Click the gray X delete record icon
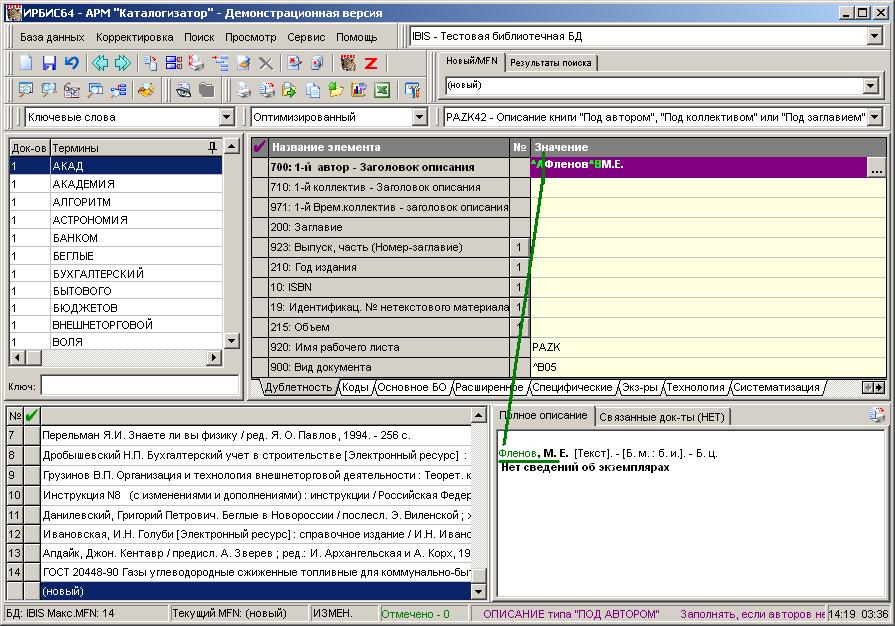Viewport: 895px width, 626px height. pos(265,63)
